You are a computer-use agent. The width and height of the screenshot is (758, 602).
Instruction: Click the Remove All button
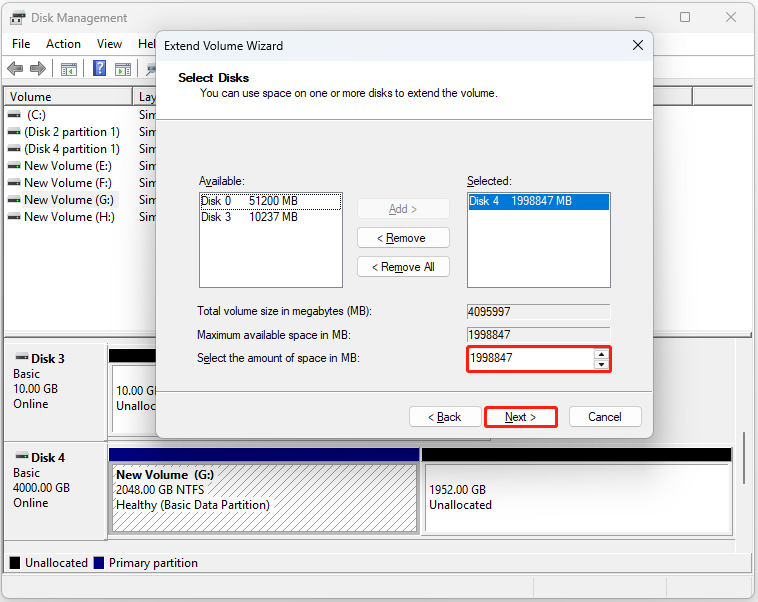[403, 267]
